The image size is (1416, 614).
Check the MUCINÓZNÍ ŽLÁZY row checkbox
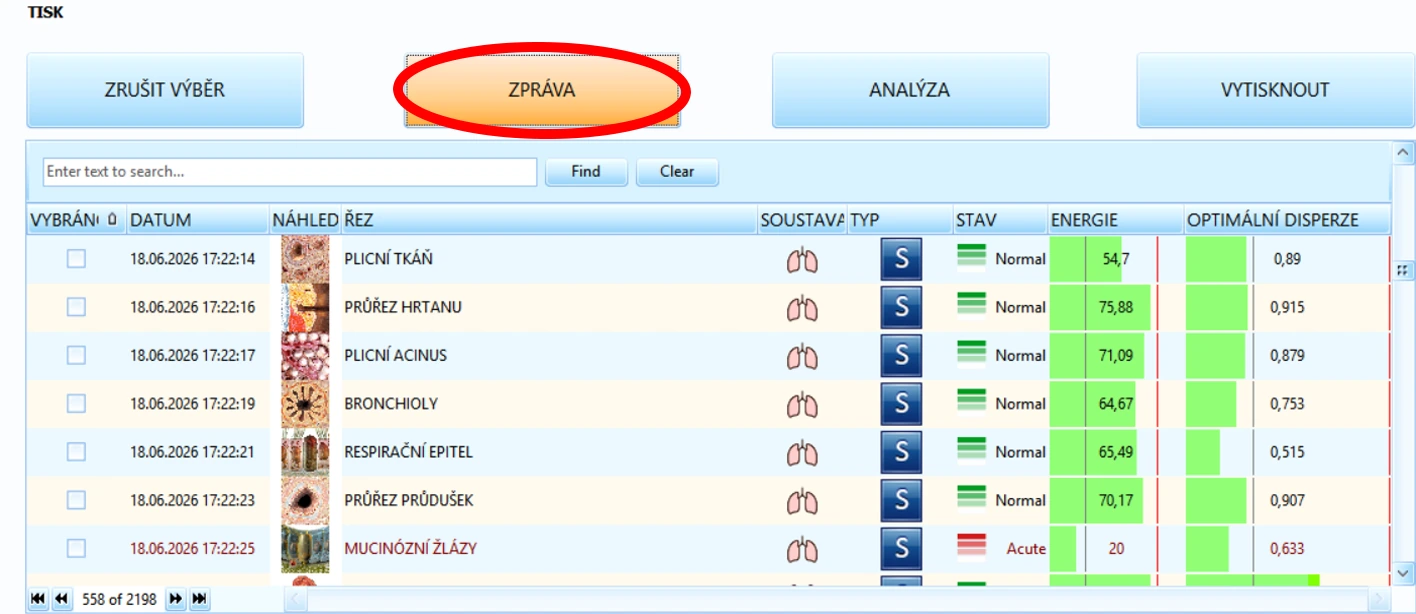click(76, 548)
